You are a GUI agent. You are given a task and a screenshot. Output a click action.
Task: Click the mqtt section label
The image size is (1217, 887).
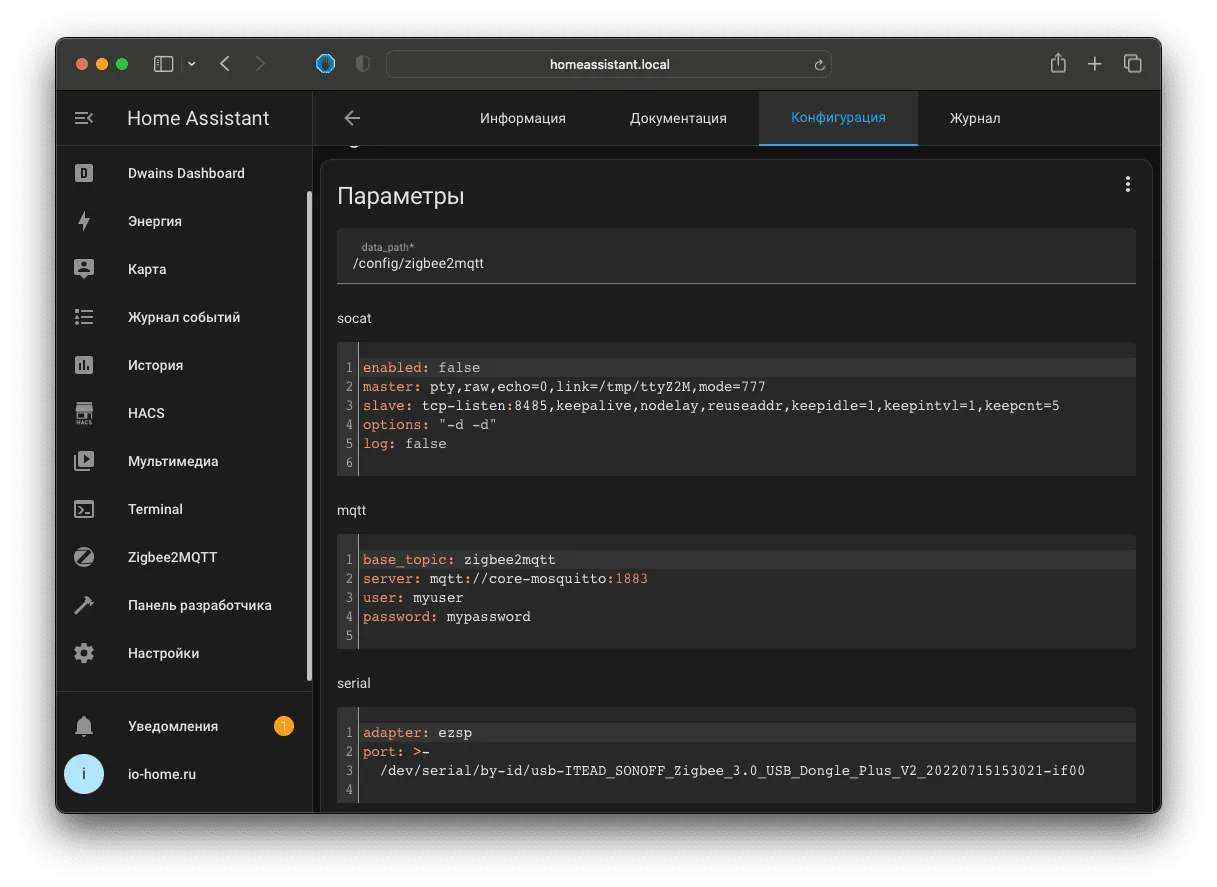352,510
